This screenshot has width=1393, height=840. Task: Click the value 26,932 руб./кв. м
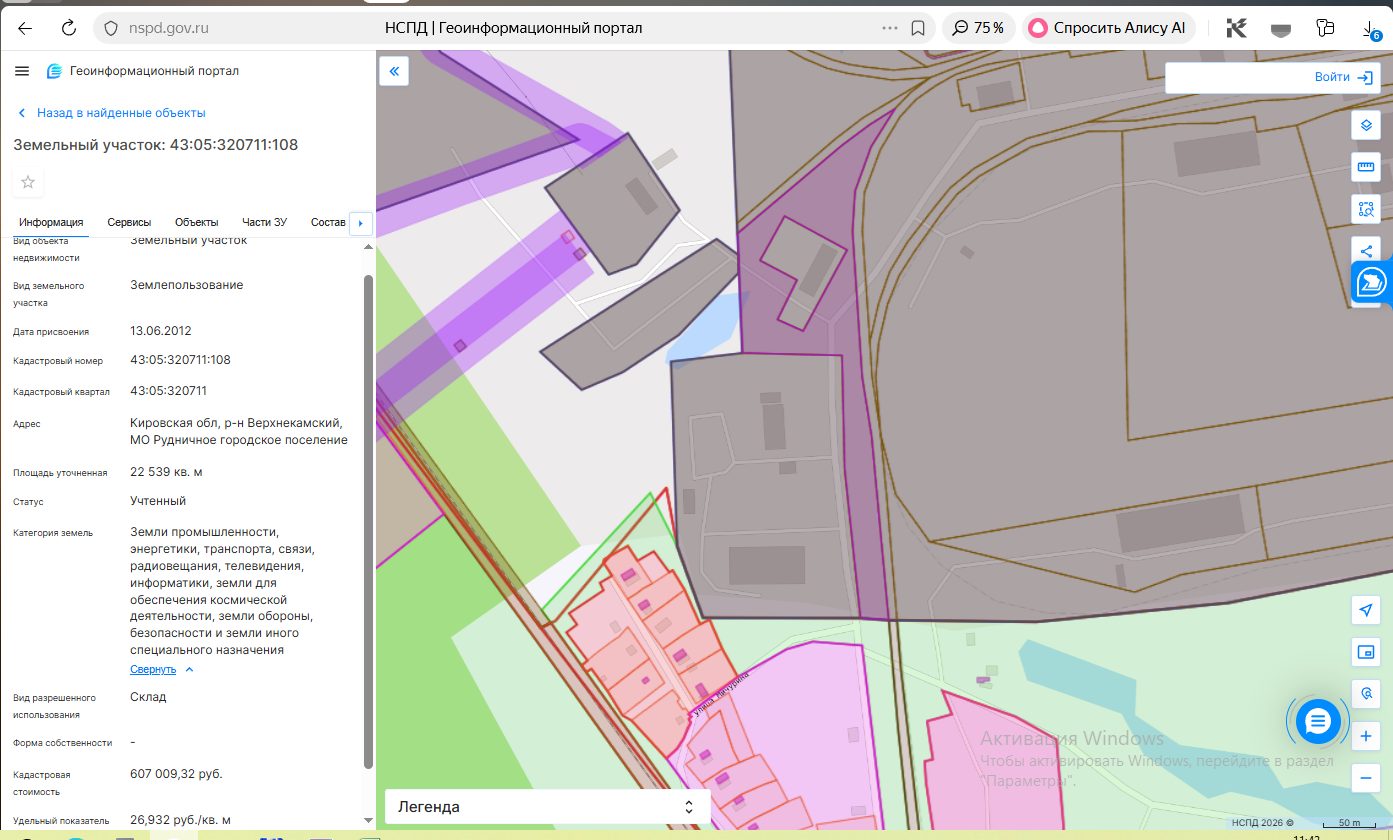[180, 820]
